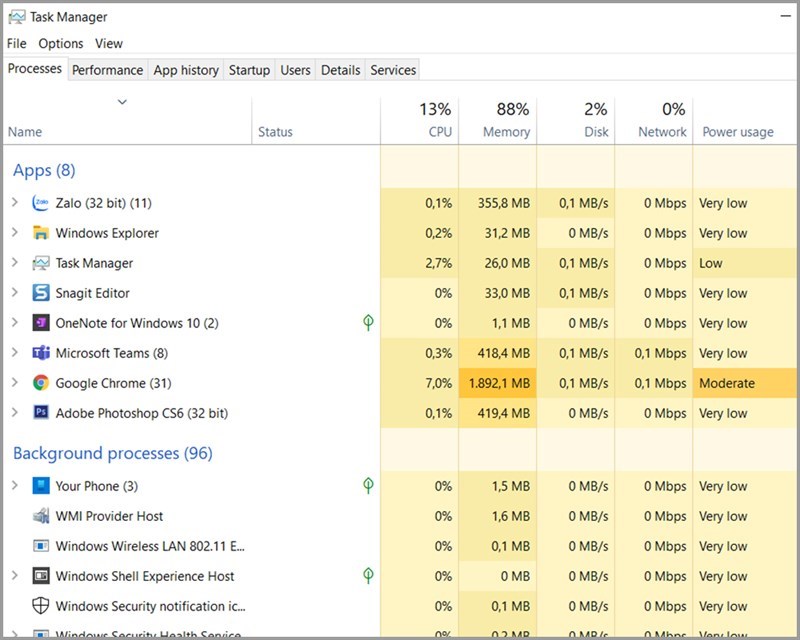Open the Options menu
This screenshot has width=800, height=640.
(61, 43)
